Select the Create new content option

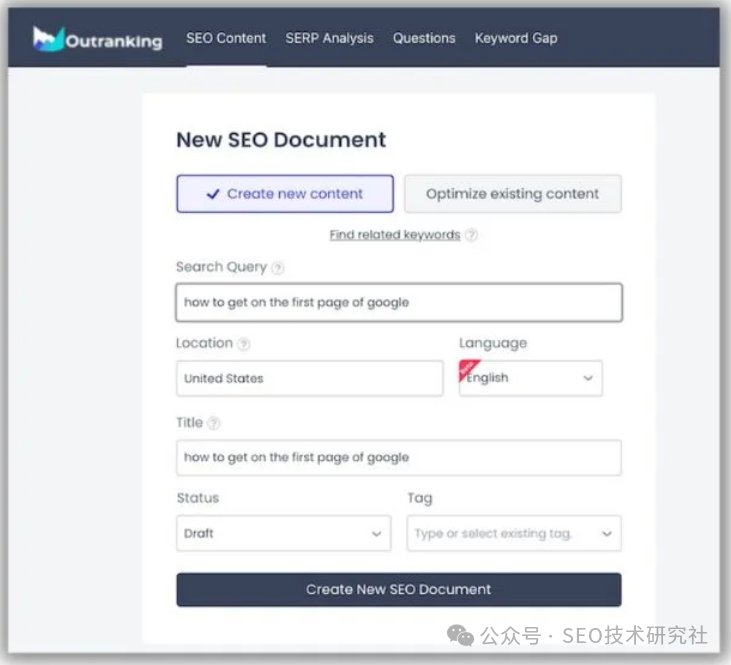click(x=285, y=194)
